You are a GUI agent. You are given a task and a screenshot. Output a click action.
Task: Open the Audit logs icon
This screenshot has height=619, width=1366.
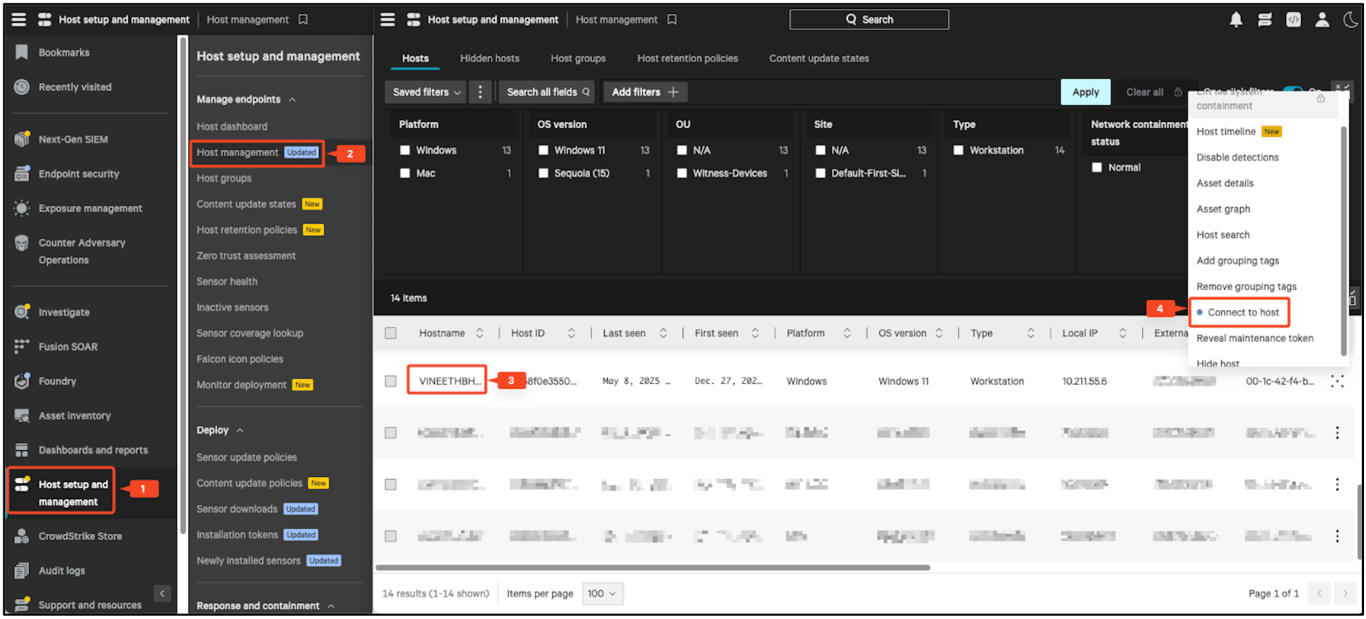(x=22, y=570)
